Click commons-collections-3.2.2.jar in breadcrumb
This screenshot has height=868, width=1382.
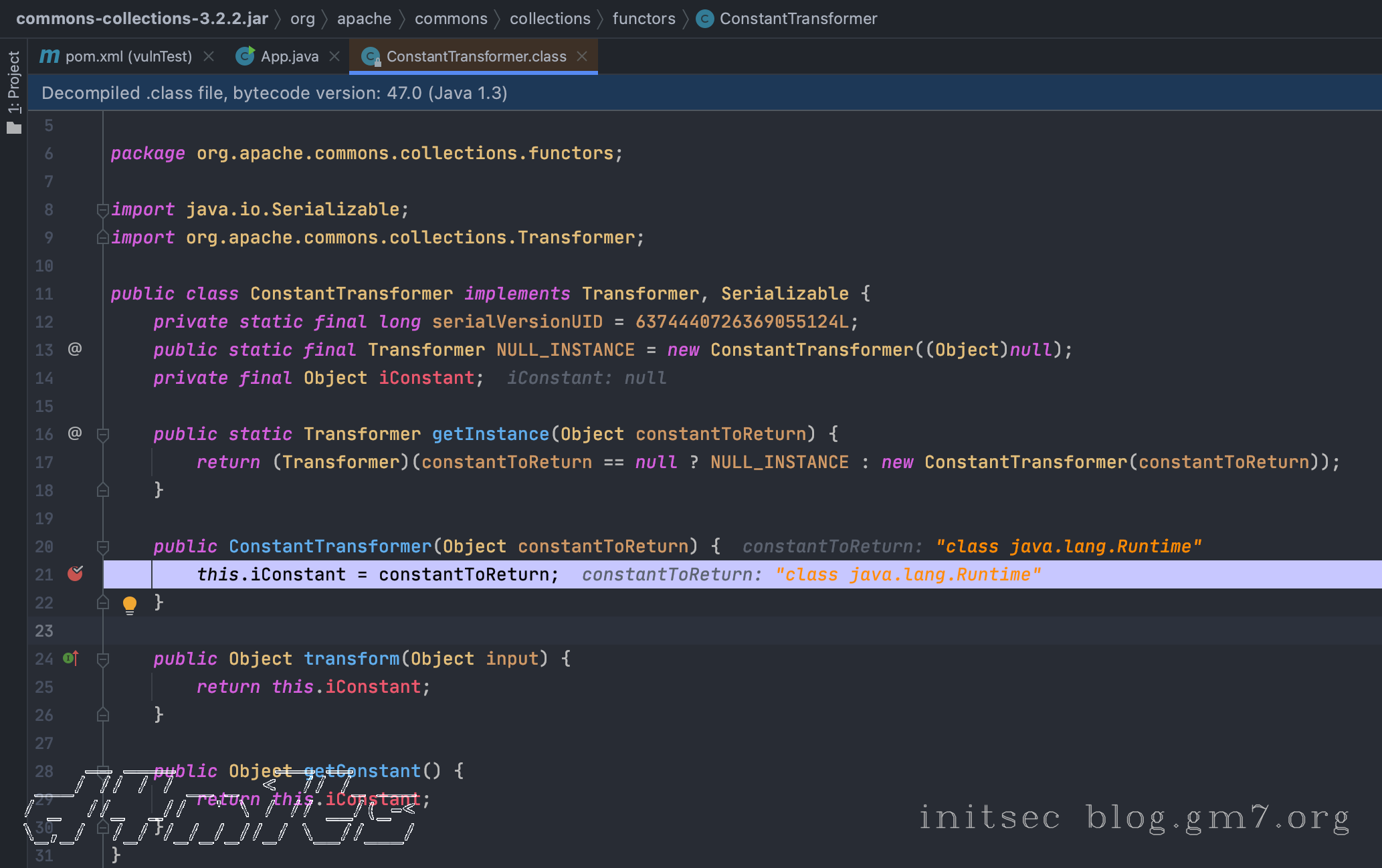tap(142, 19)
